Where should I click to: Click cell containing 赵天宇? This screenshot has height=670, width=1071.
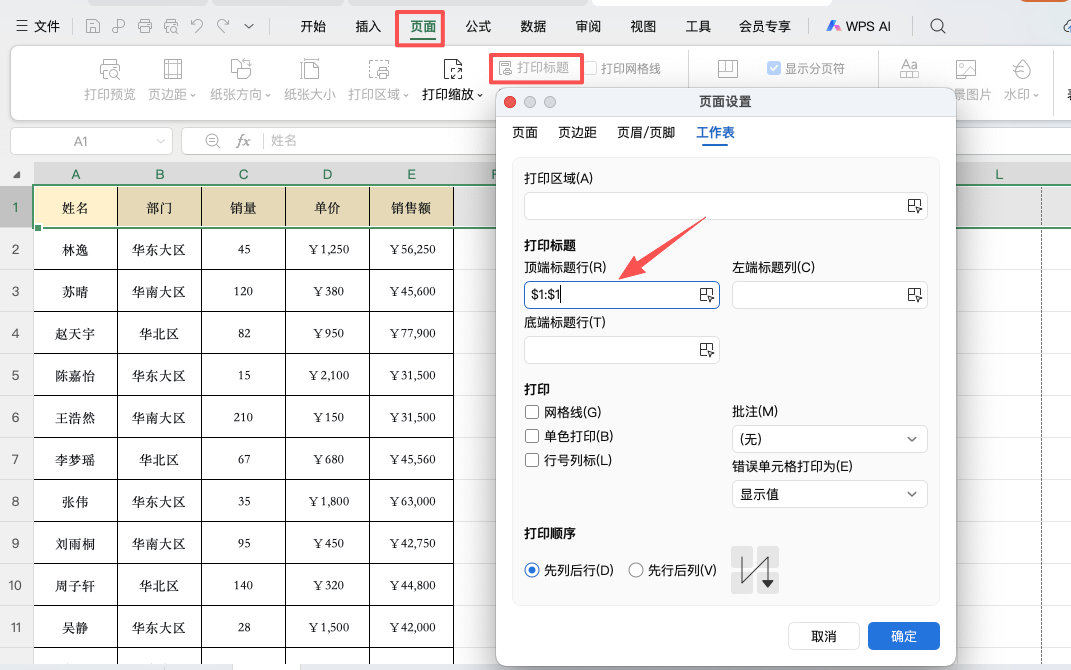coord(75,333)
